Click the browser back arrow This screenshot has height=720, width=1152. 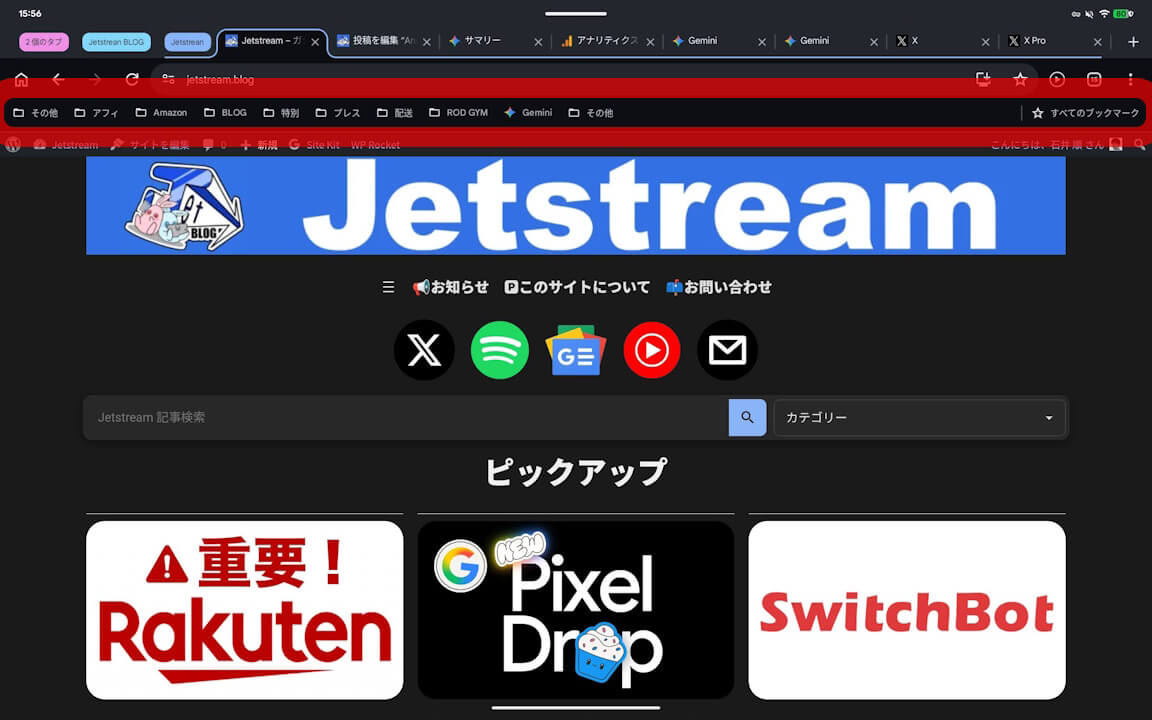click(57, 79)
